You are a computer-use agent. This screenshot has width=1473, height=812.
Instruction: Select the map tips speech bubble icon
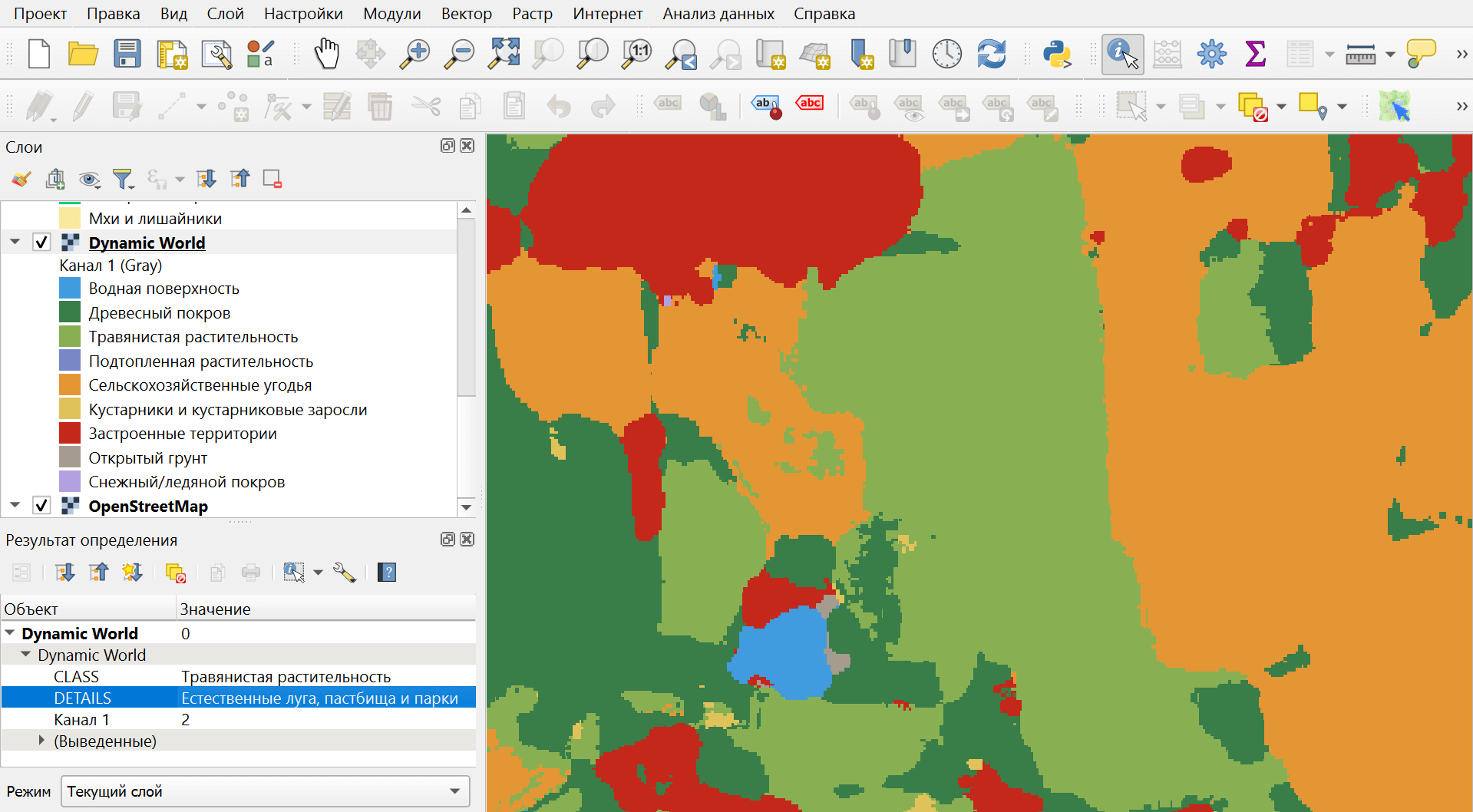point(1421,54)
